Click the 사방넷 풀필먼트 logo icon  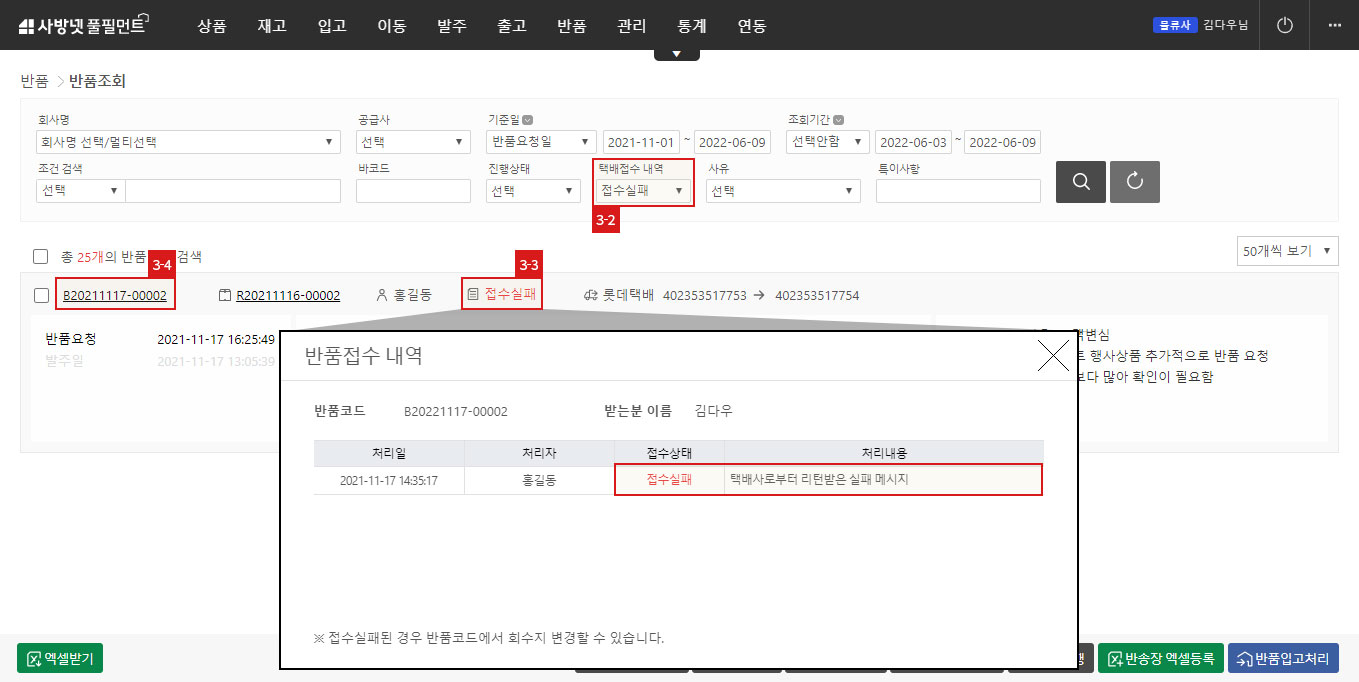(25, 24)
